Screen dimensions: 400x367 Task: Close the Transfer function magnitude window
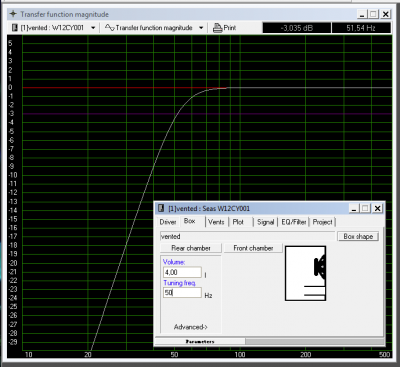pos(385,14)
